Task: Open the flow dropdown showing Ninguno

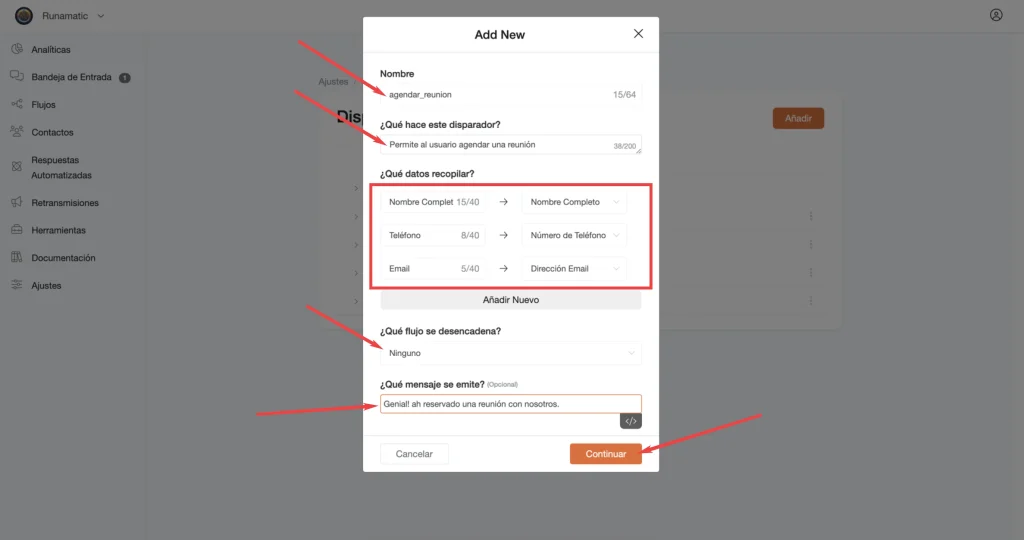Action: coord(511,353)
